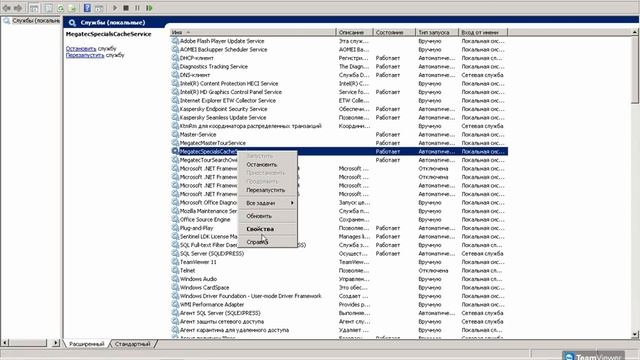
Task: Click the left tree pane scroll-left arrow
Action: coord(5,343)
